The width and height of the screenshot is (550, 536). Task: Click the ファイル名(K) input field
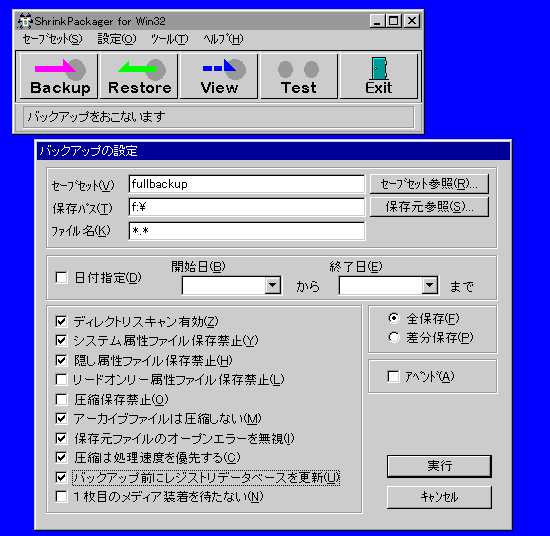point(247,231)
